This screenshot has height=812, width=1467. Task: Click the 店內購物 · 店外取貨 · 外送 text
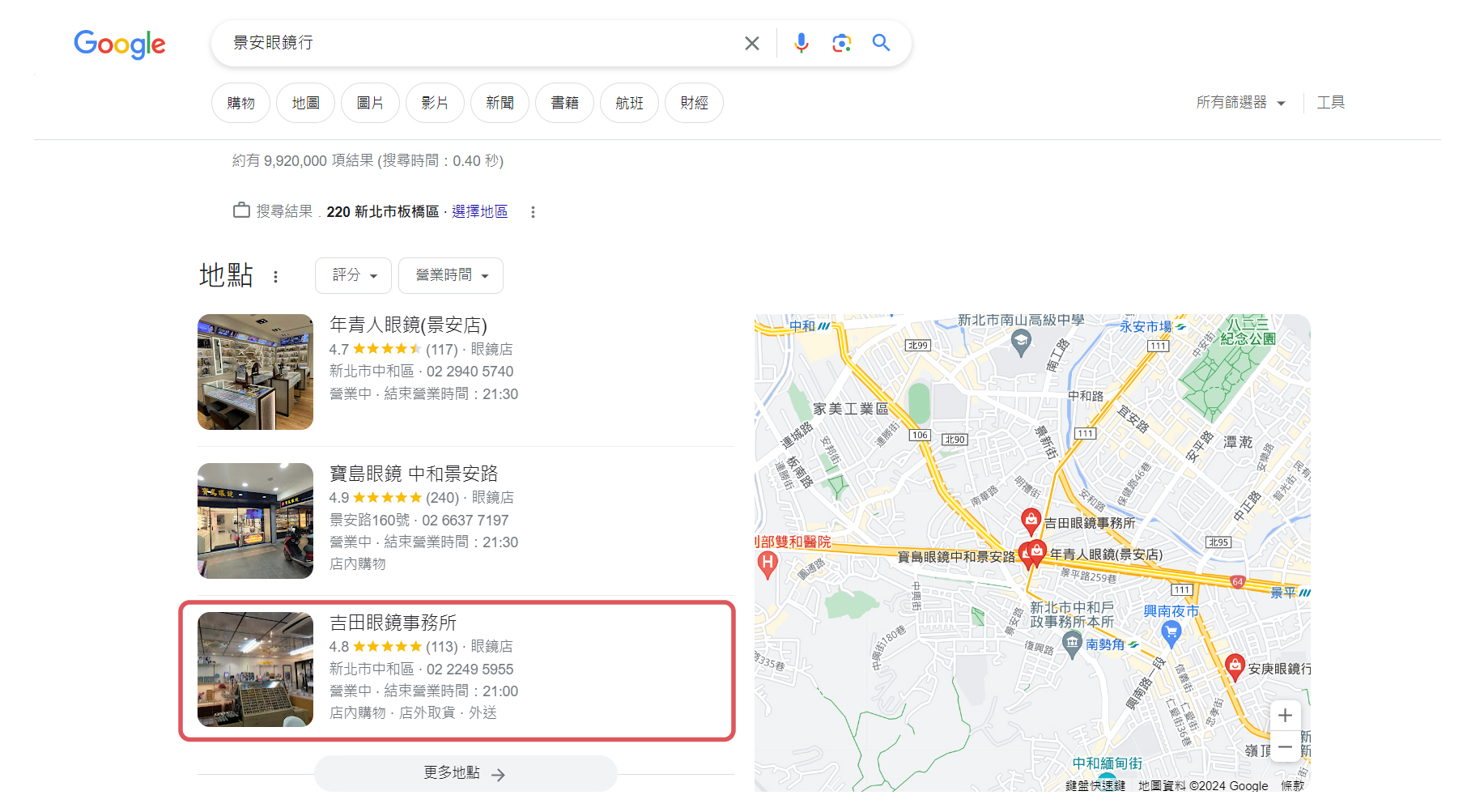pos(414,713)
